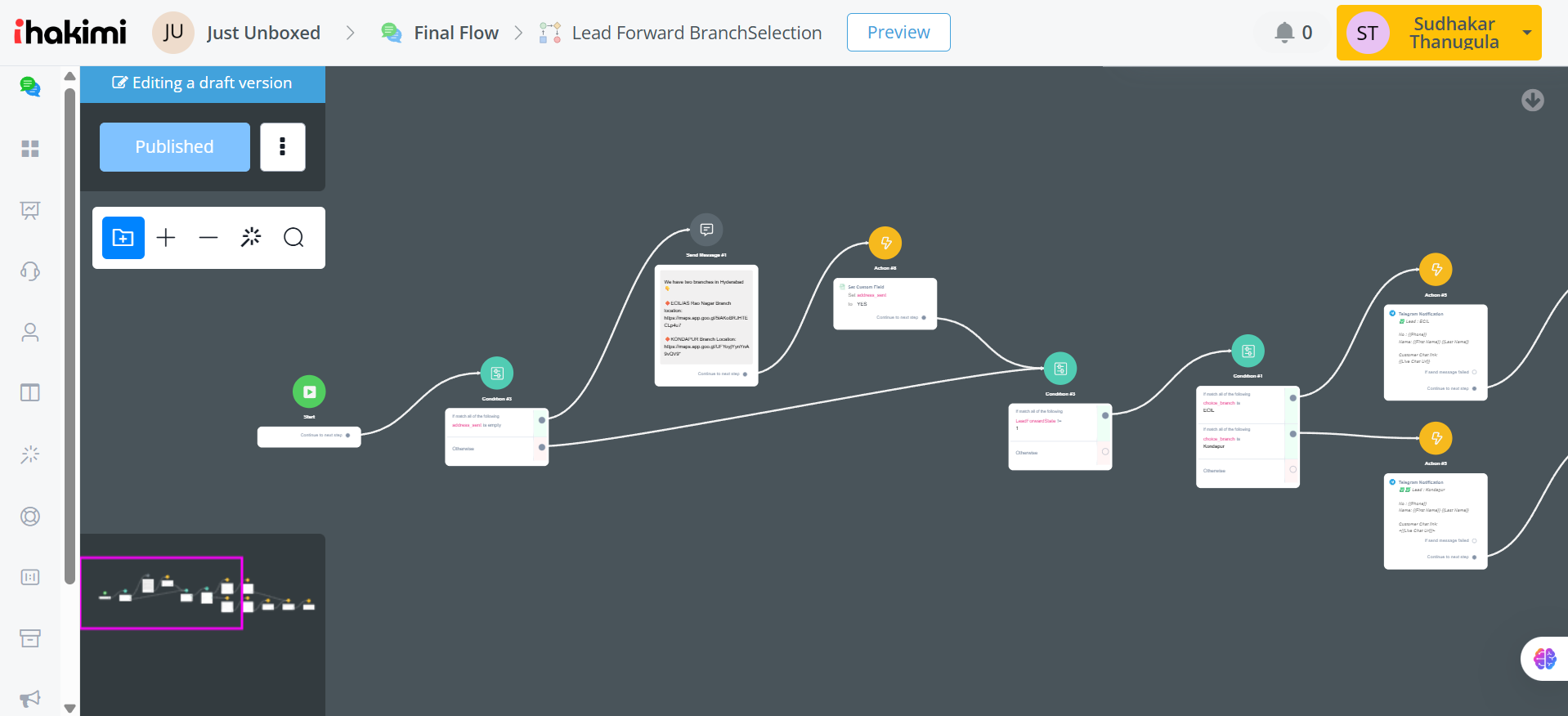
Task: Click the Published button
Action: 175,147
